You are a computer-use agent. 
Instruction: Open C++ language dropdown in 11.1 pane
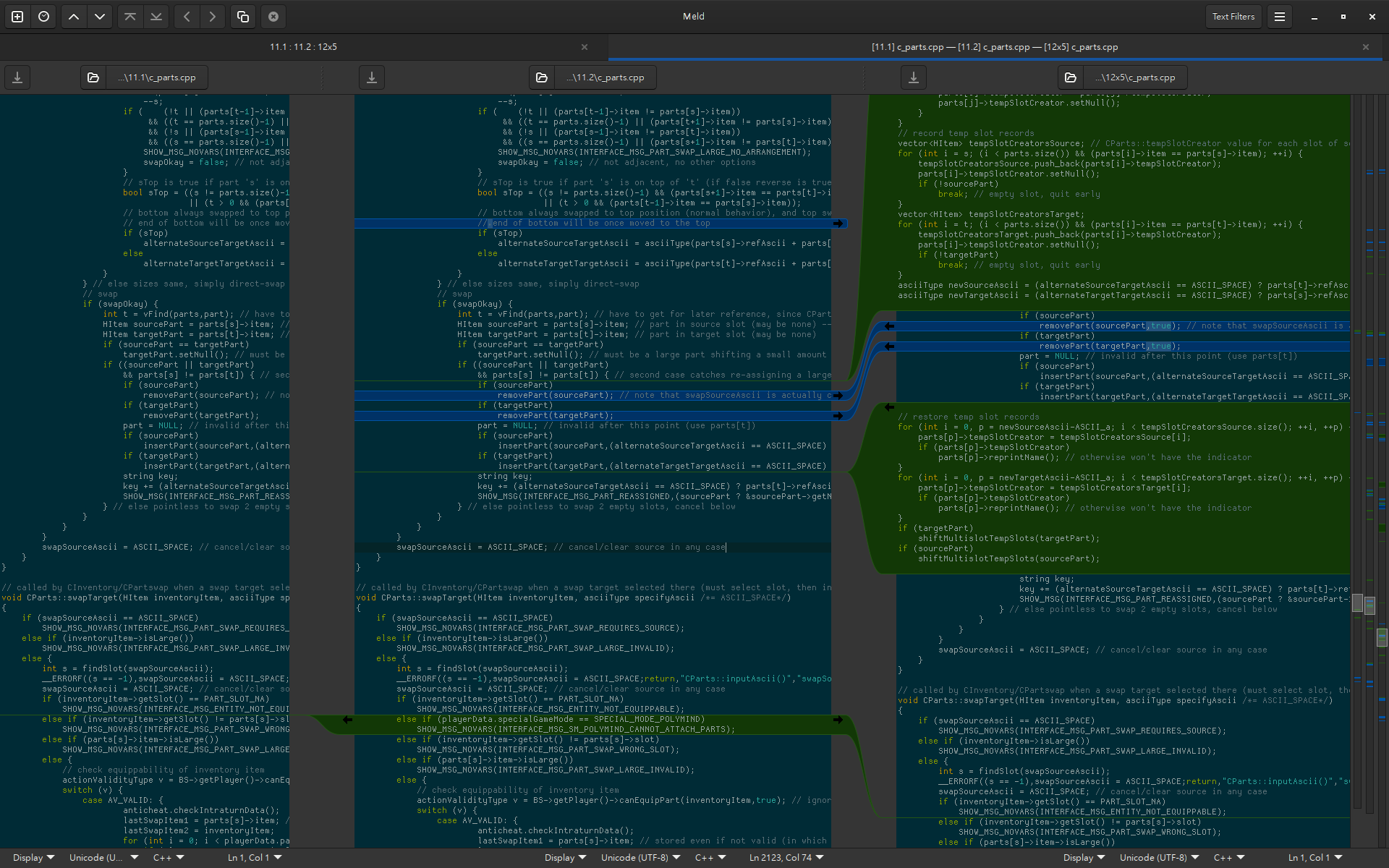click(169, 858)
